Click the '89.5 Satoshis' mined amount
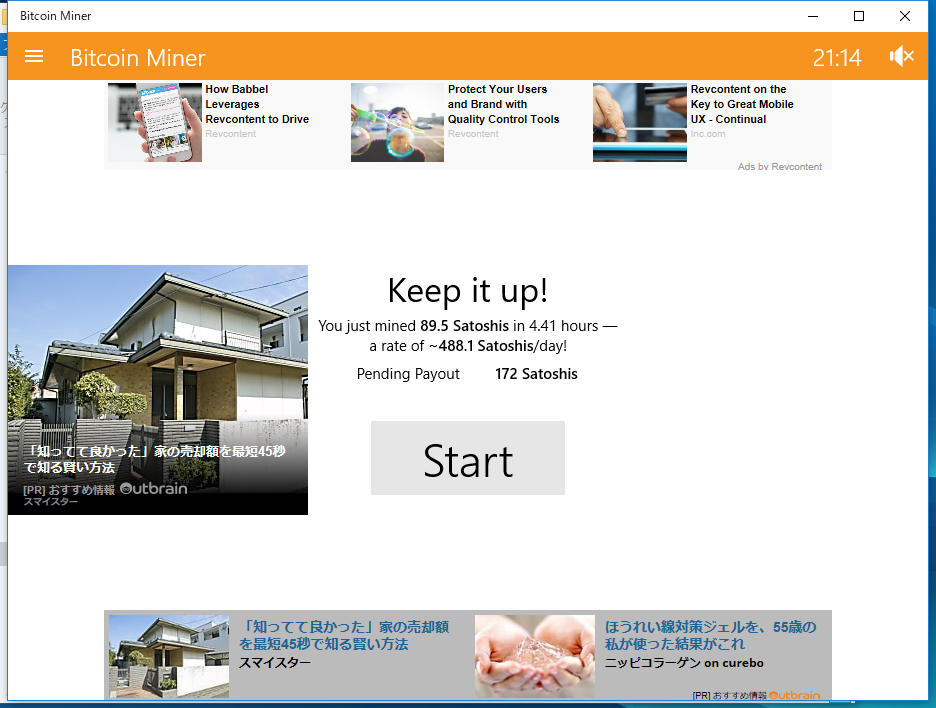Screen dimensions: 936x708 pyautogui.click(x=464, y=326)
